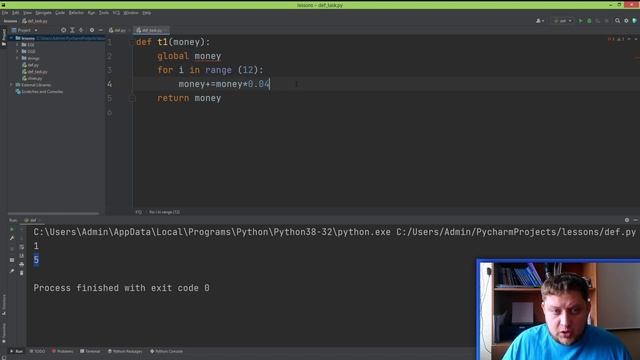Click the Expand All icon in Project panel

tap(72, 30)
